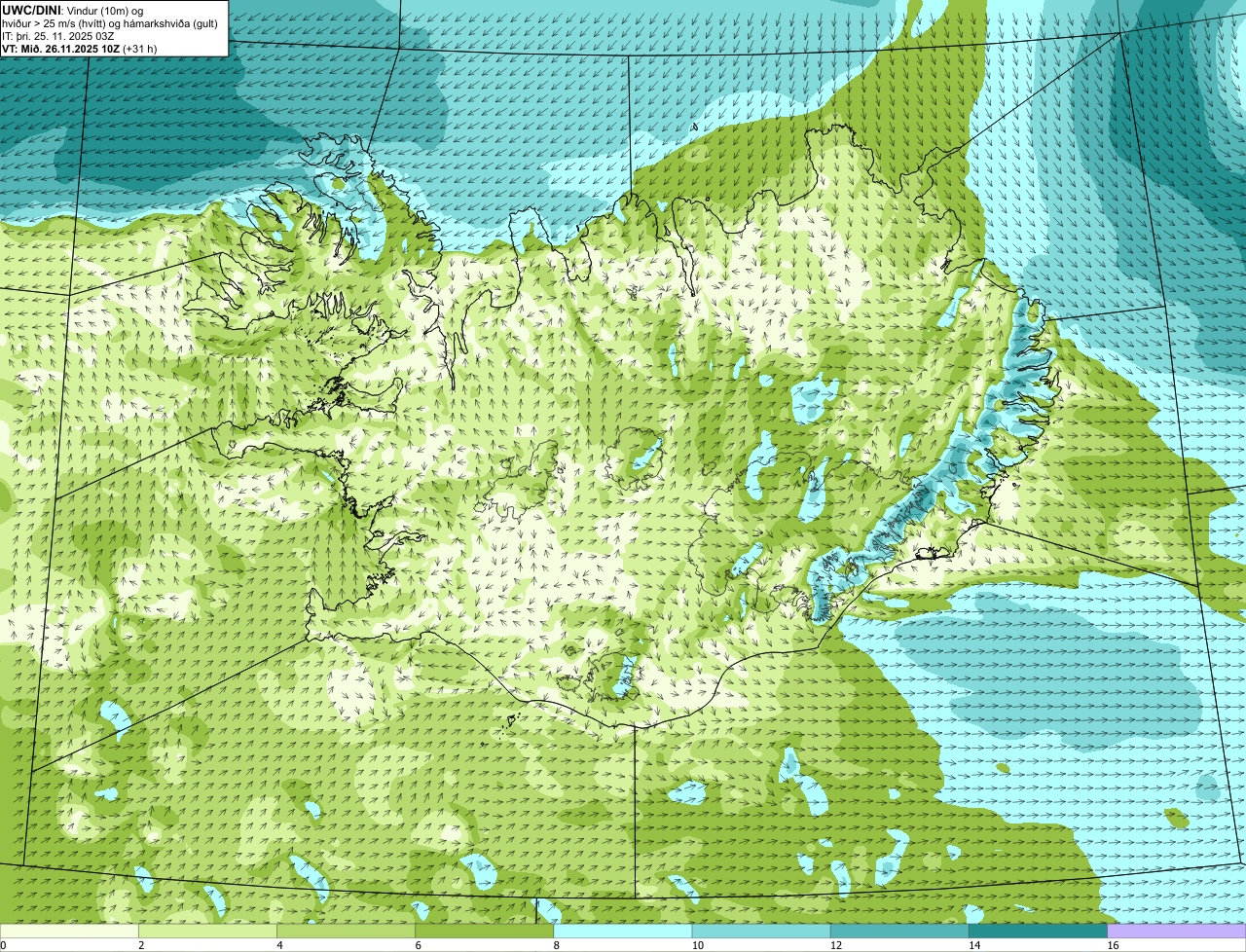The height and width of the screenshot is (952, 1246).
Task: Click the '2' scale label under the color bar
Action: (141, 945)
